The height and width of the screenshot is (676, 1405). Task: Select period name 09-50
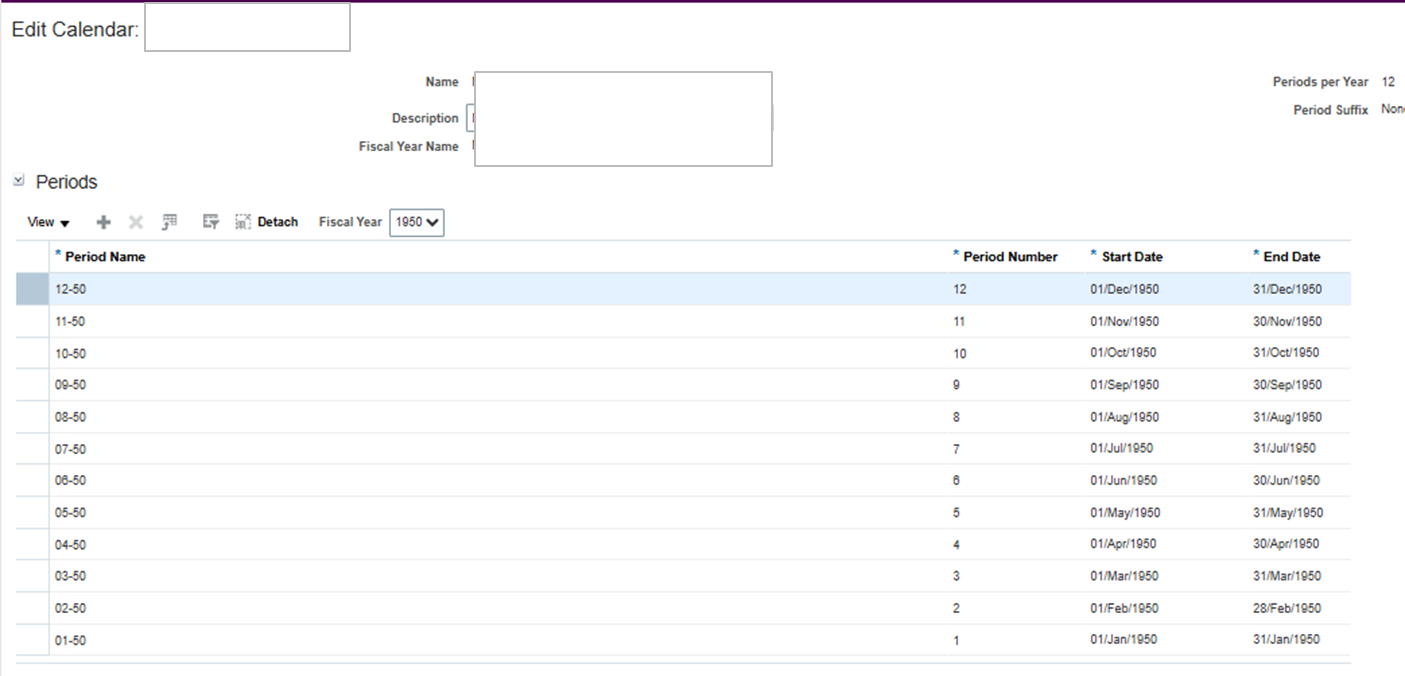pos(70,385)
